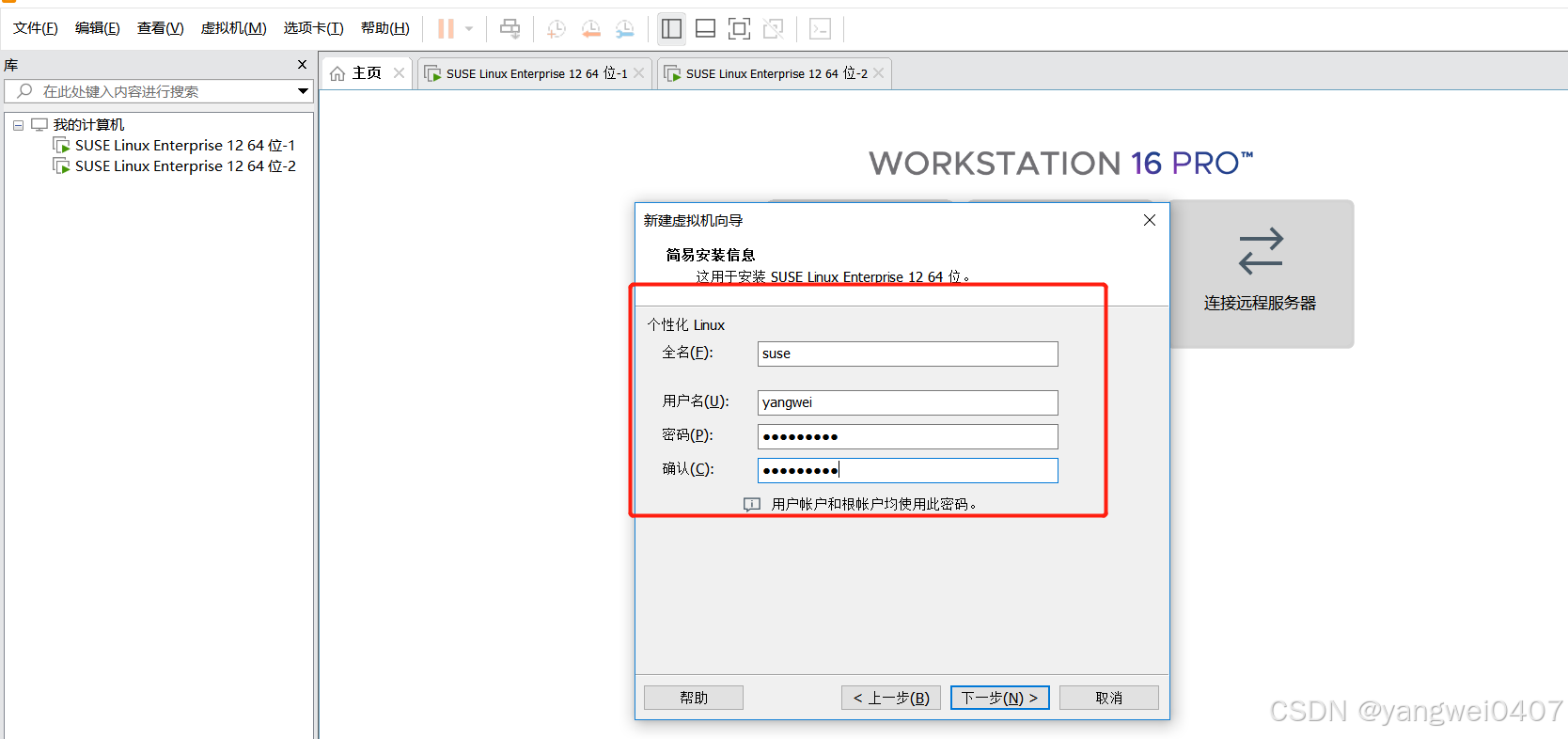
Task: Close the SUSE 64 位-2 tab
Action: point(879,73)
